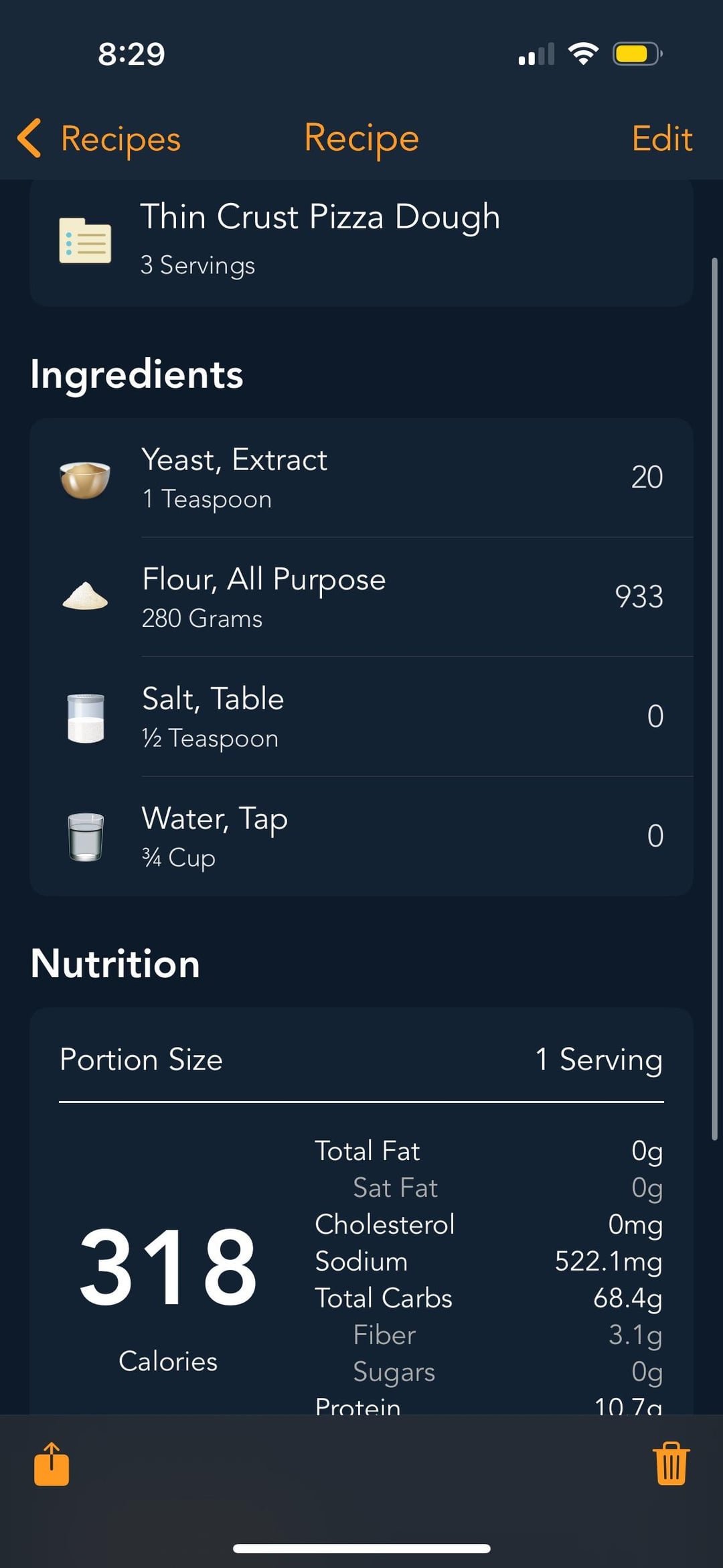Tap the flour pile icon
Screen dimensions: 723x1568
pos(85,596)
